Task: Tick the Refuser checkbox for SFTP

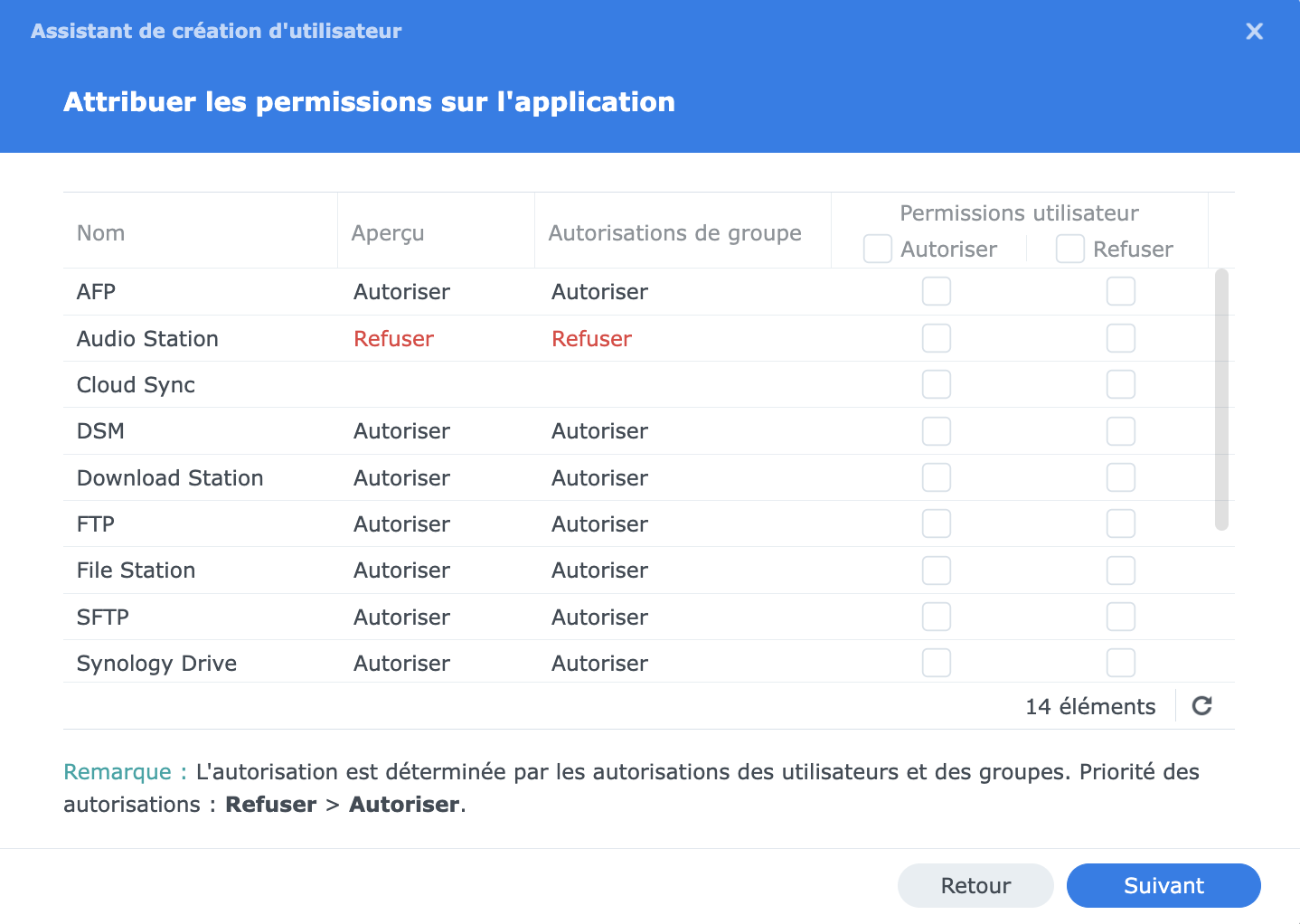Action: (x=1121, y=617)
